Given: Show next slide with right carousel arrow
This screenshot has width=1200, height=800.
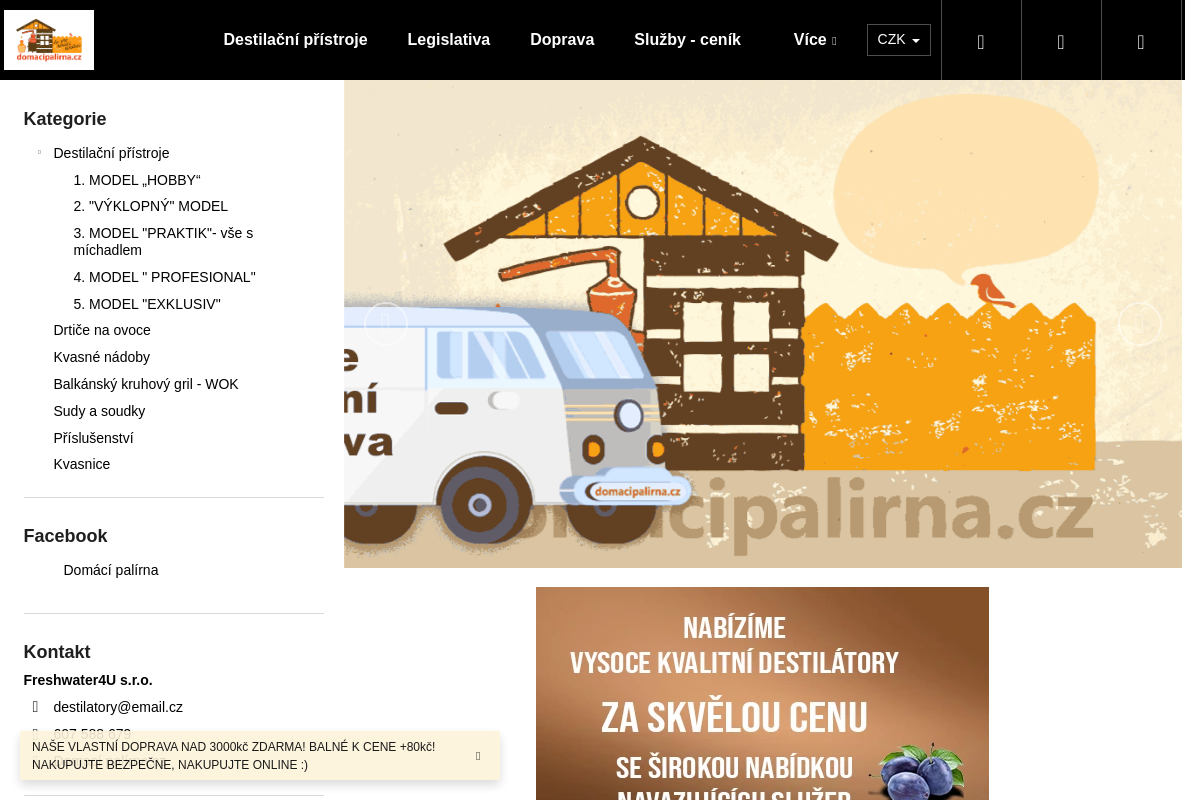Looking at the screenshot, I should 1139,324.
